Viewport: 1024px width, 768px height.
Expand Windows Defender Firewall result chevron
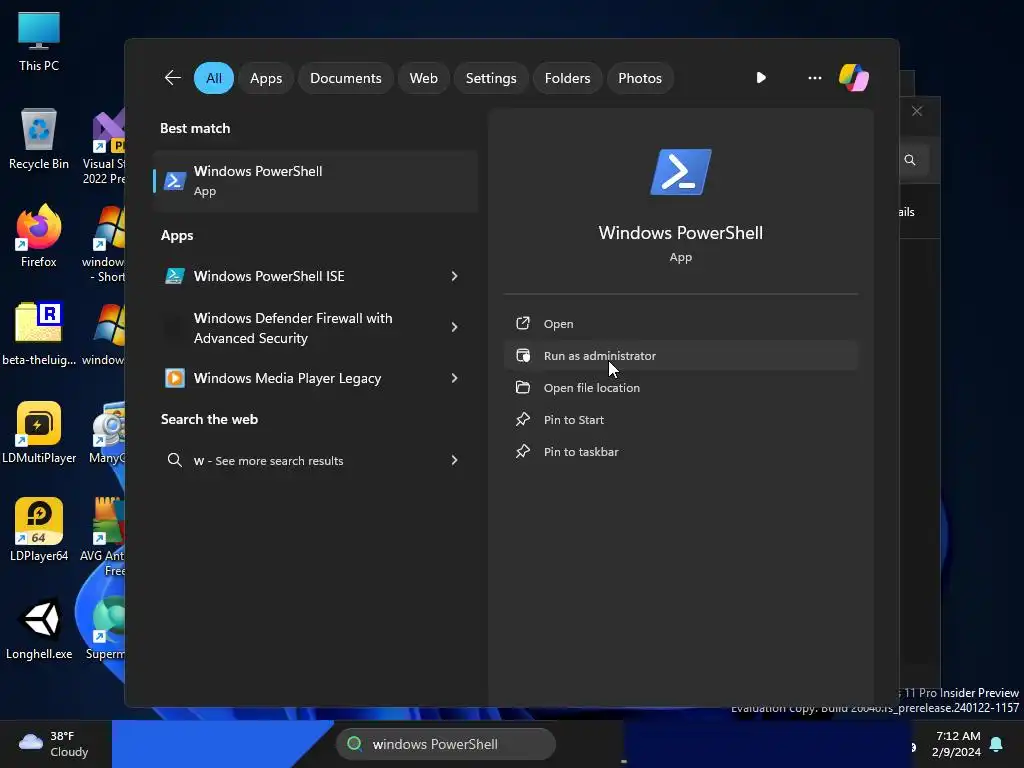pyautogui.click(x=455, y=327)
